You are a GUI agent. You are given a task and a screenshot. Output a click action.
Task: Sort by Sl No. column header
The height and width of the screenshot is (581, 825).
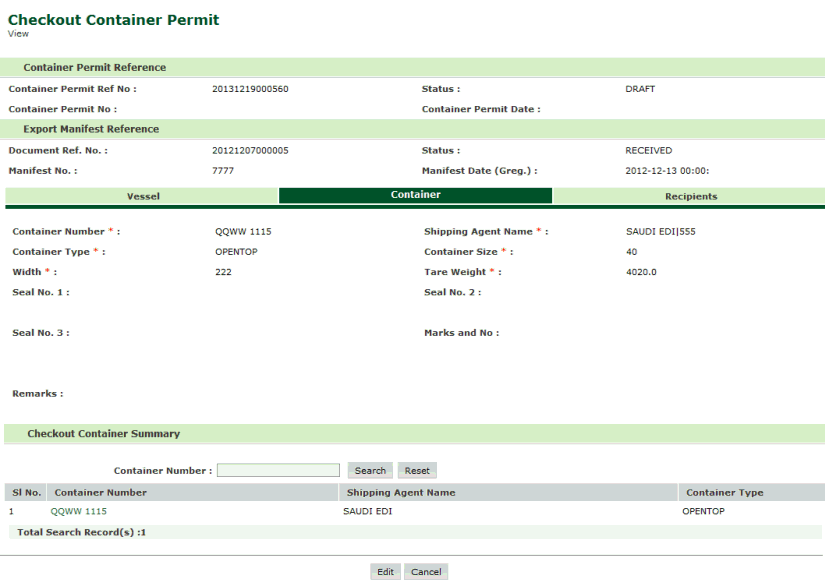pos(24,492)
